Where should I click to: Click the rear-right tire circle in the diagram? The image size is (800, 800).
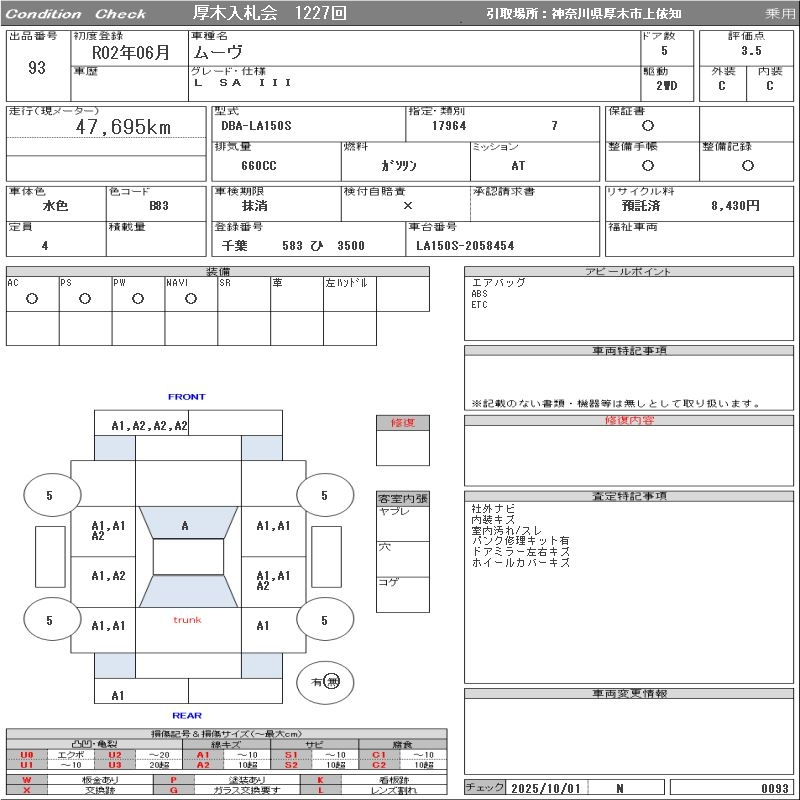(324, 620)
